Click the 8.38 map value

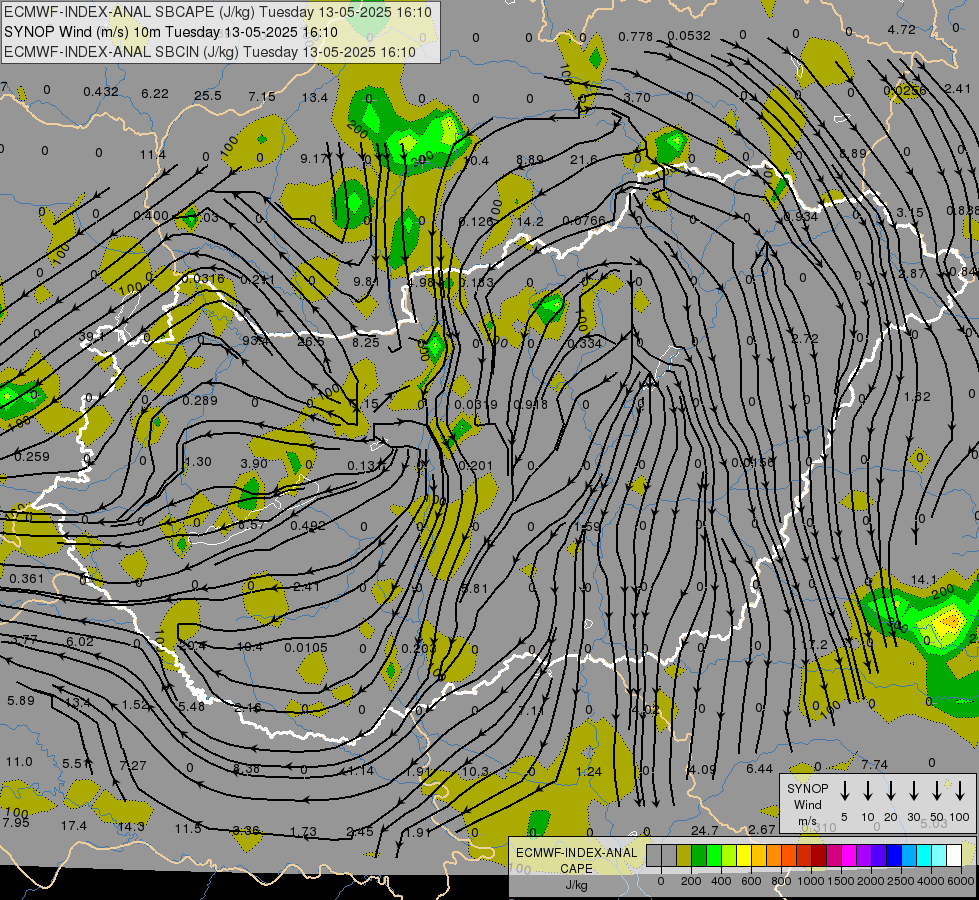coord(247,769)
